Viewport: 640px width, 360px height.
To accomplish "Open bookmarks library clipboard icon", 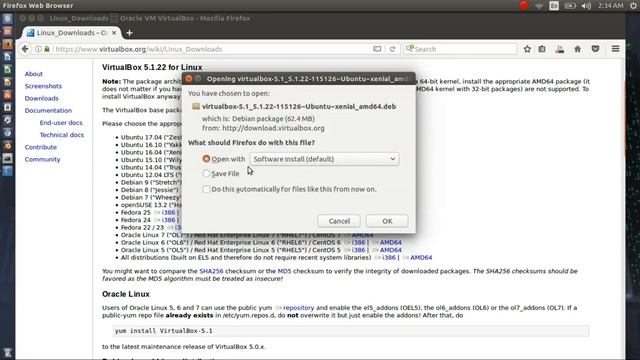I will [542, 49].
